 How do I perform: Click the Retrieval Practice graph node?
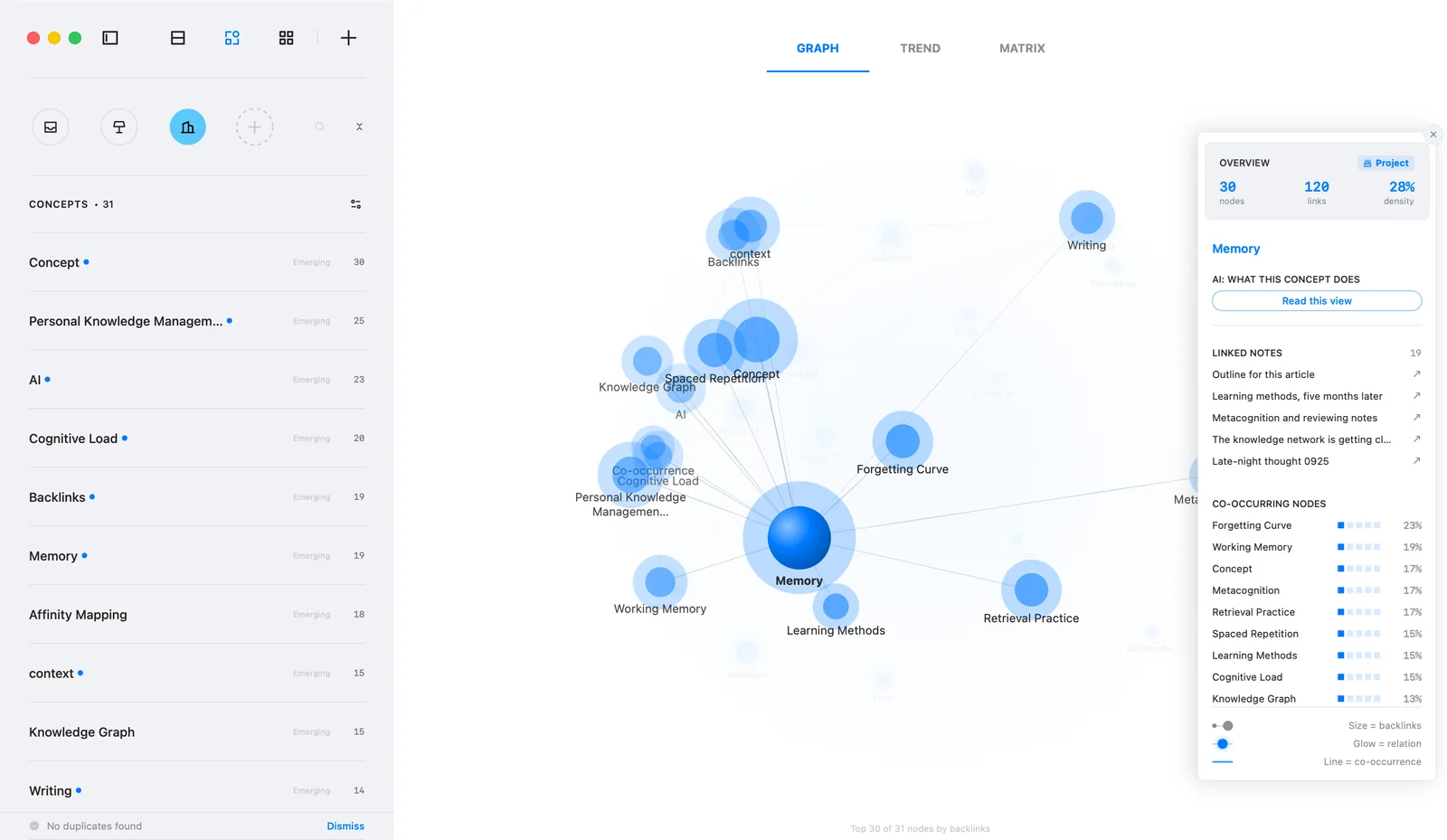1031,590
